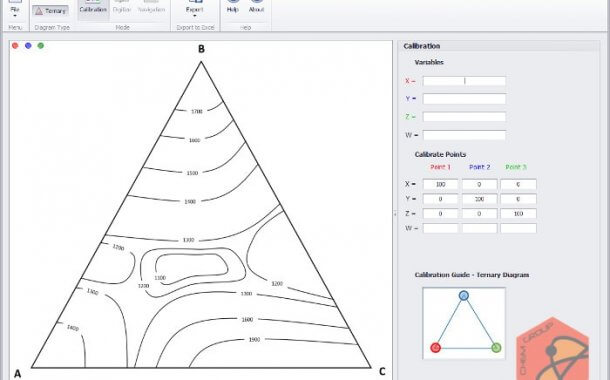
Task: Collapse the panel splitter handle
Action: pos(395,214)
